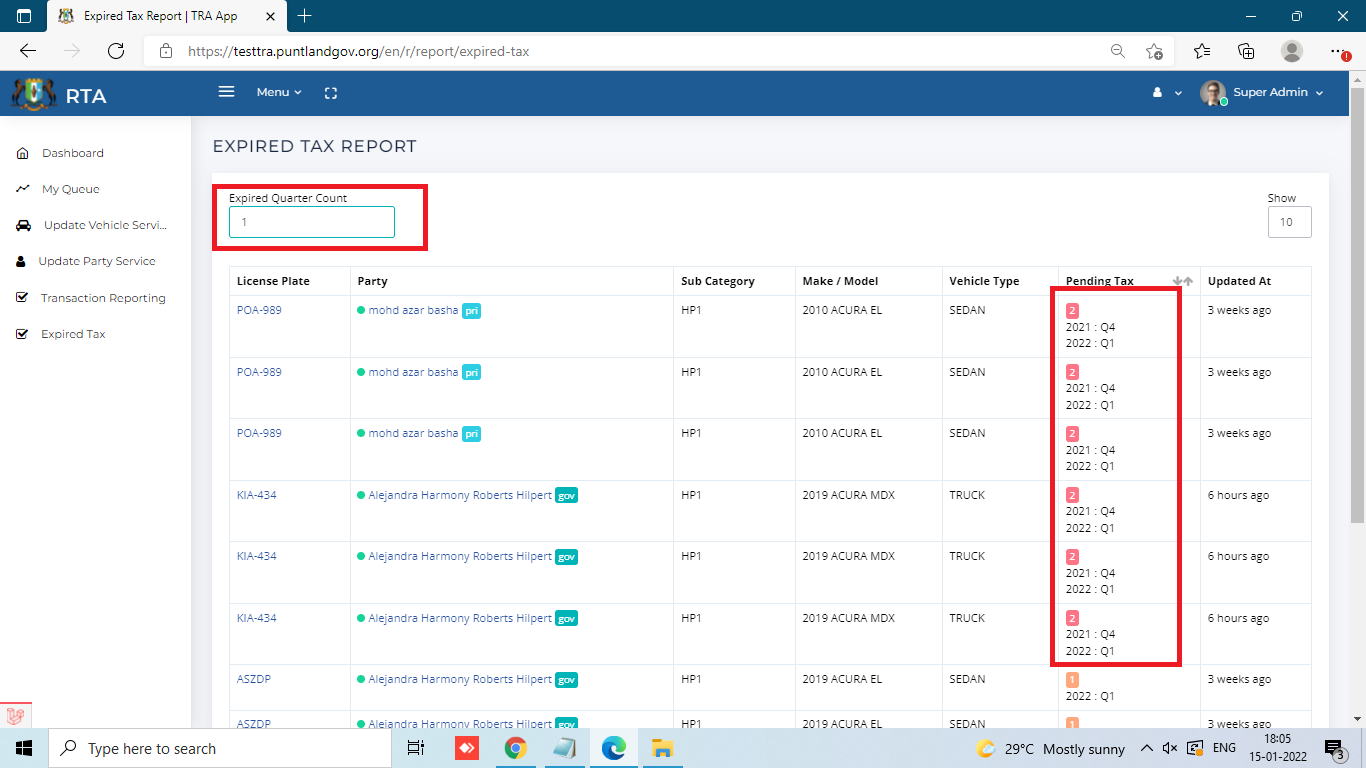
Task: Select Expired Tax in the sidebar
Action: coord(73,334)
